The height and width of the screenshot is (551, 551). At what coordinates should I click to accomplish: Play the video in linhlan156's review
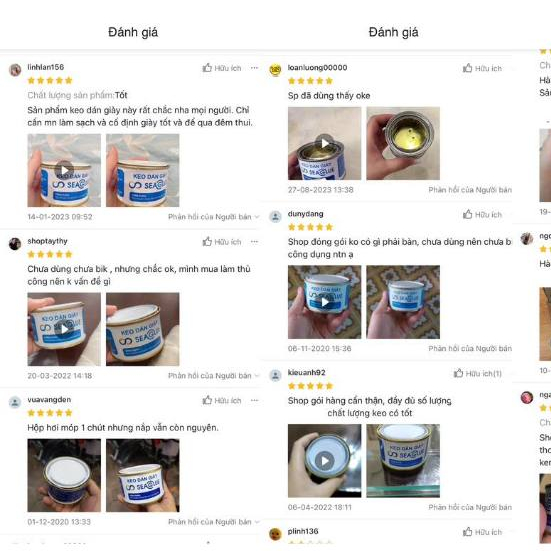coord(64,170)
